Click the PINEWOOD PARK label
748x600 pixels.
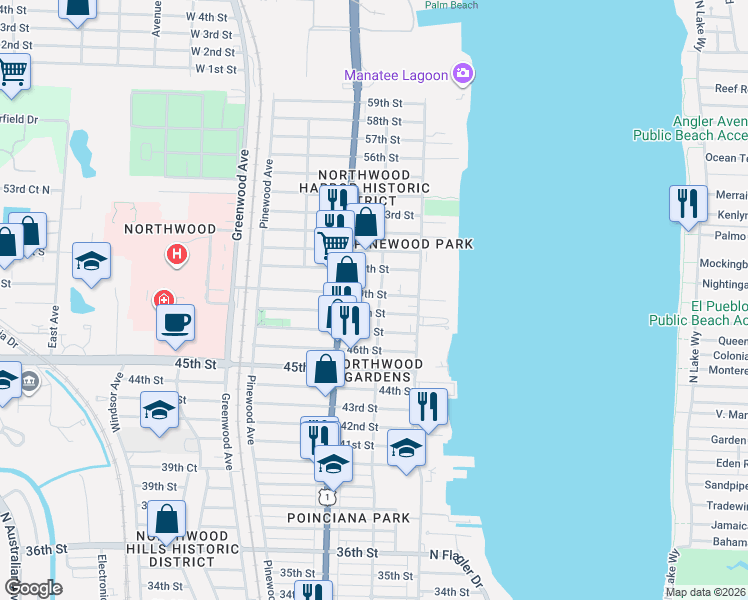click(415, 244)
